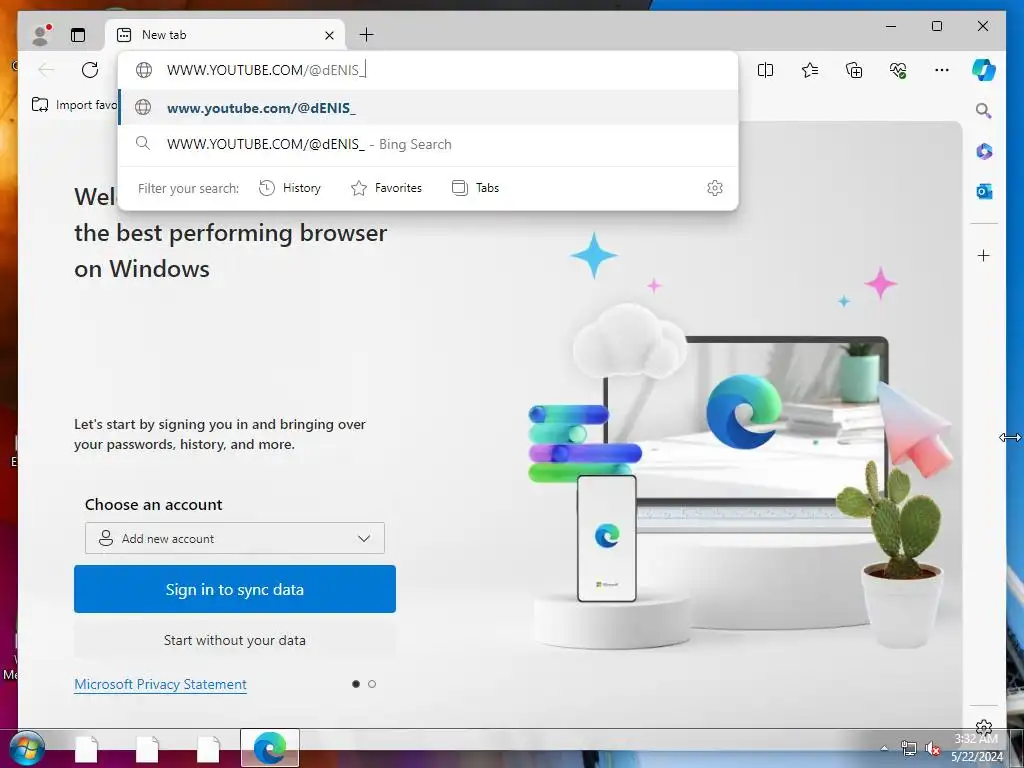This screenshot has height=768, width=1024.
Task: Open address bar suggestion settings gear
Action: pos(715,188)
